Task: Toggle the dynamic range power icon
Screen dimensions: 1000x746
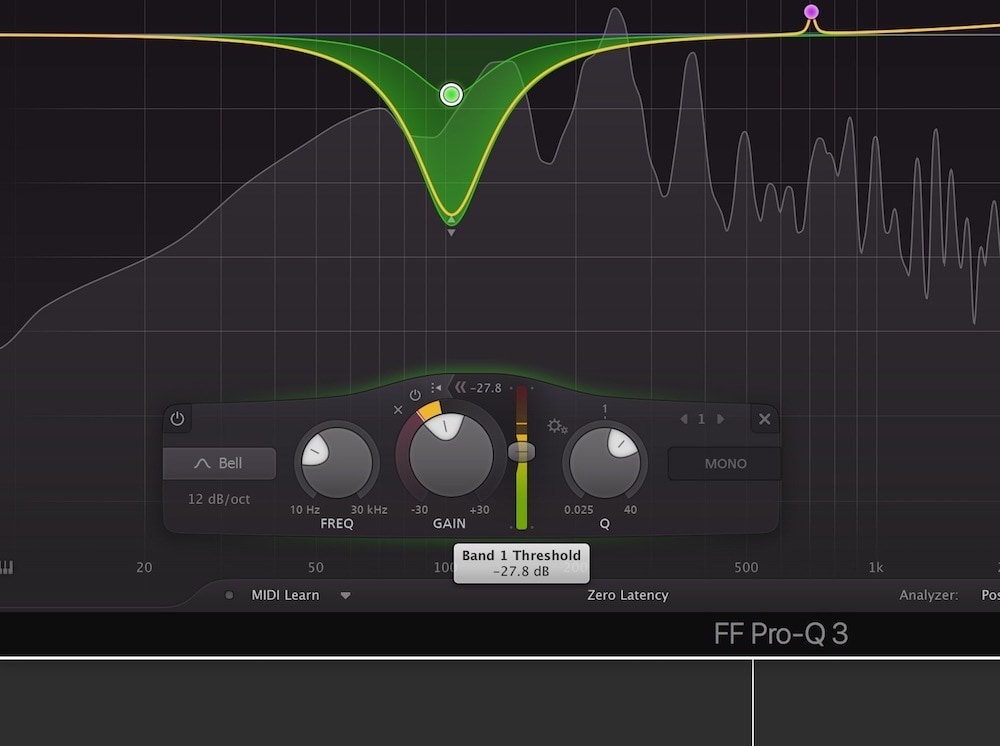Action: pos(415,395)
